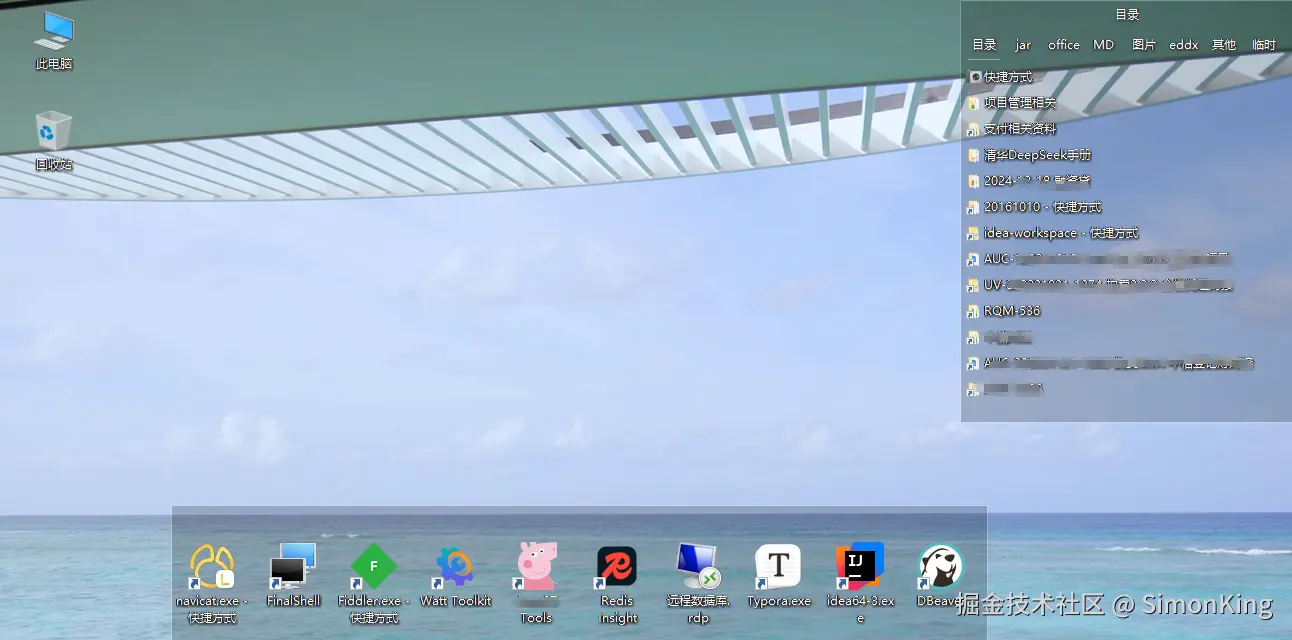Image resolution: width=1292 pixels, height=640 pixels.
Task: Open the 20161010 - 快捷方式 shortcut
Action: click(1034, 207)
